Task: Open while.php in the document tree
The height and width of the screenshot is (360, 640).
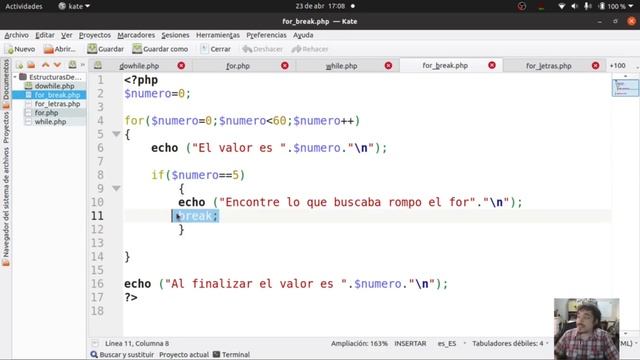Action: point(50,122)
